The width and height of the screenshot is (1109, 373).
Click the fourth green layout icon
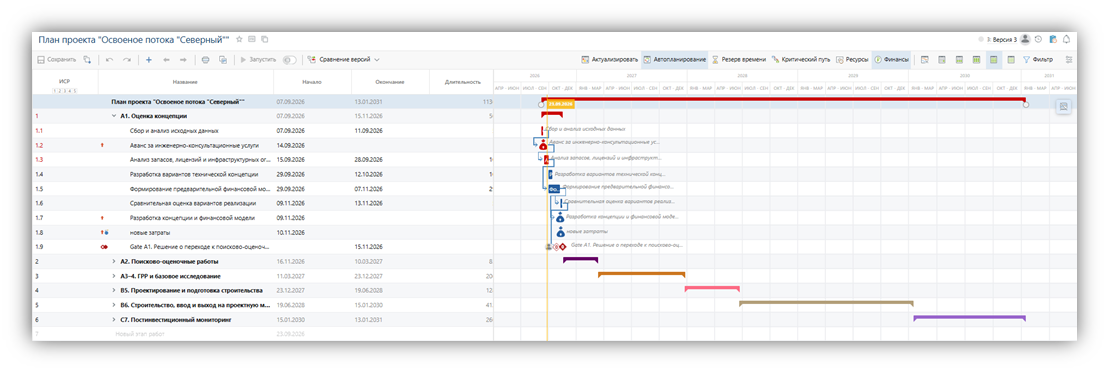977,60
